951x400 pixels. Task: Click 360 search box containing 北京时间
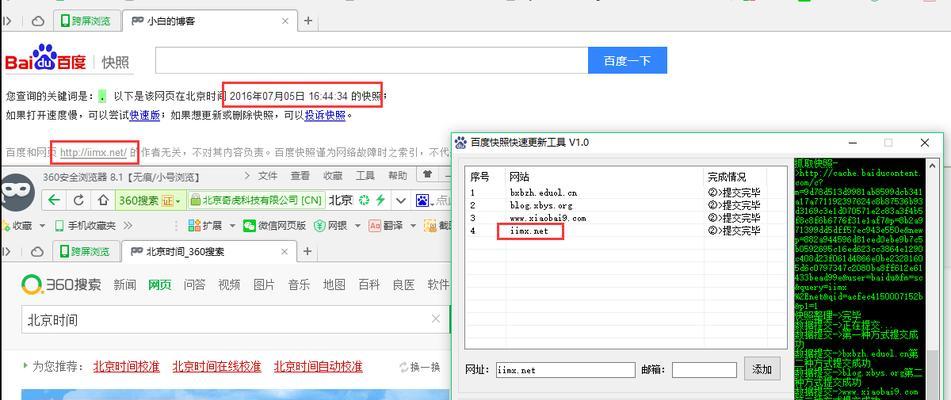coord(235,319)
